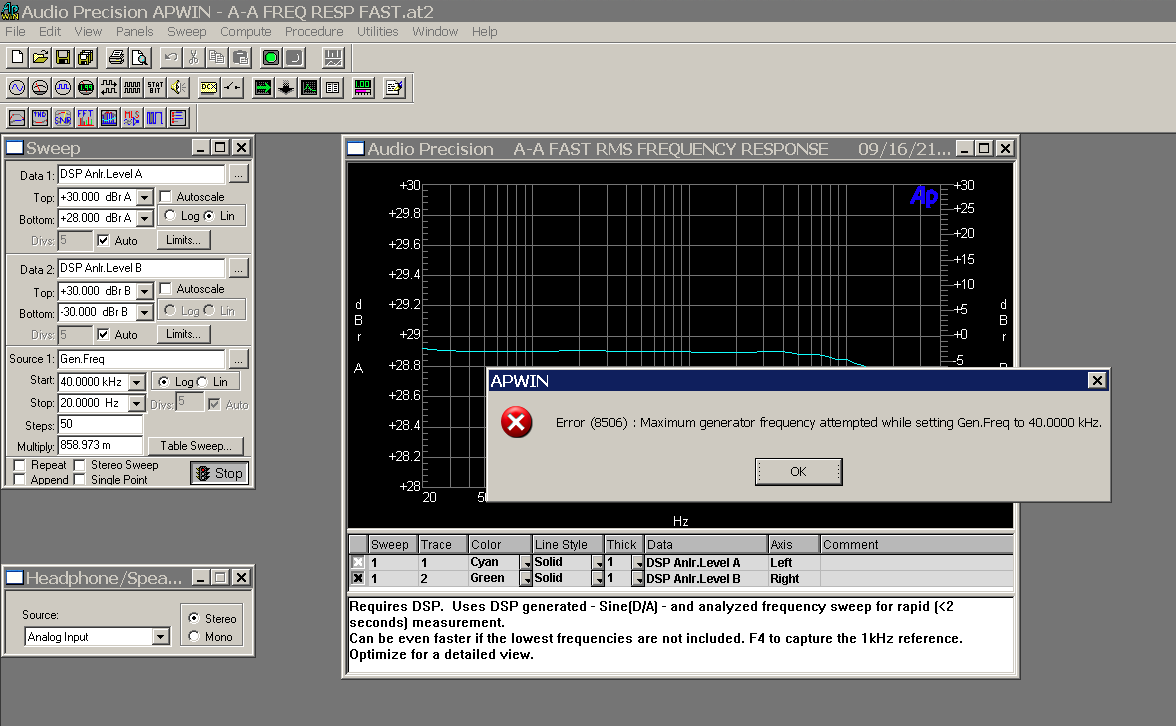Screen dimensions: 1176x726
Task: Open Data 2 Top units dropdown
Action: tap(145, 291)
